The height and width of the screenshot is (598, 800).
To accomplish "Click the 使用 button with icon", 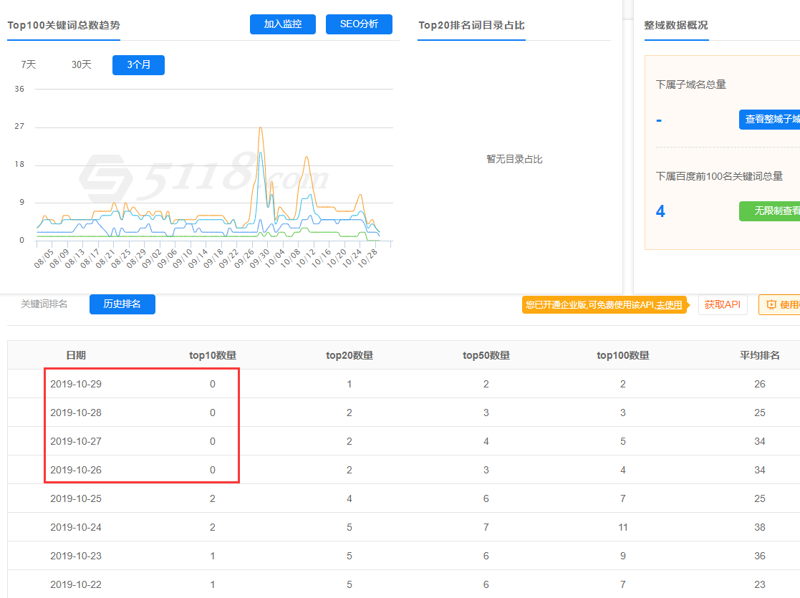I will point(780,305).
